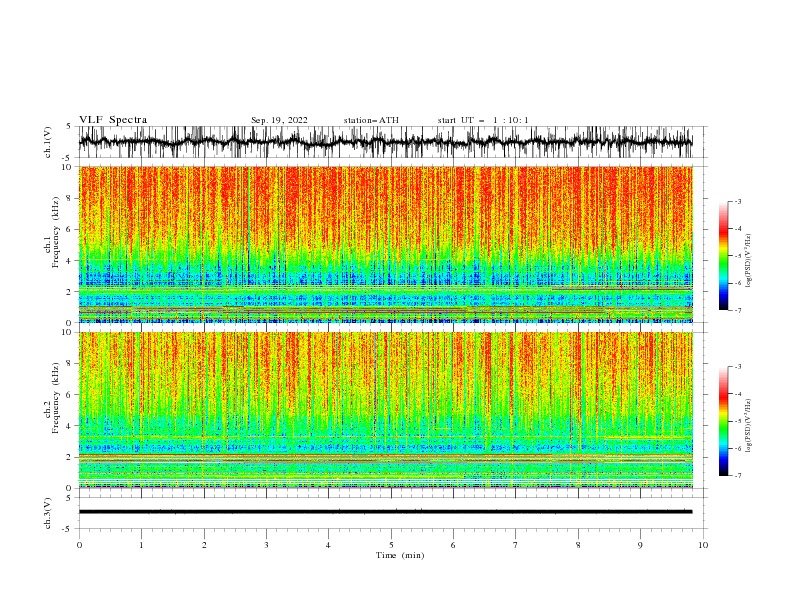Click the ch.1 frequency axis "10" tick label
This screenshot has width=792, height=612.
pos(67,167)
